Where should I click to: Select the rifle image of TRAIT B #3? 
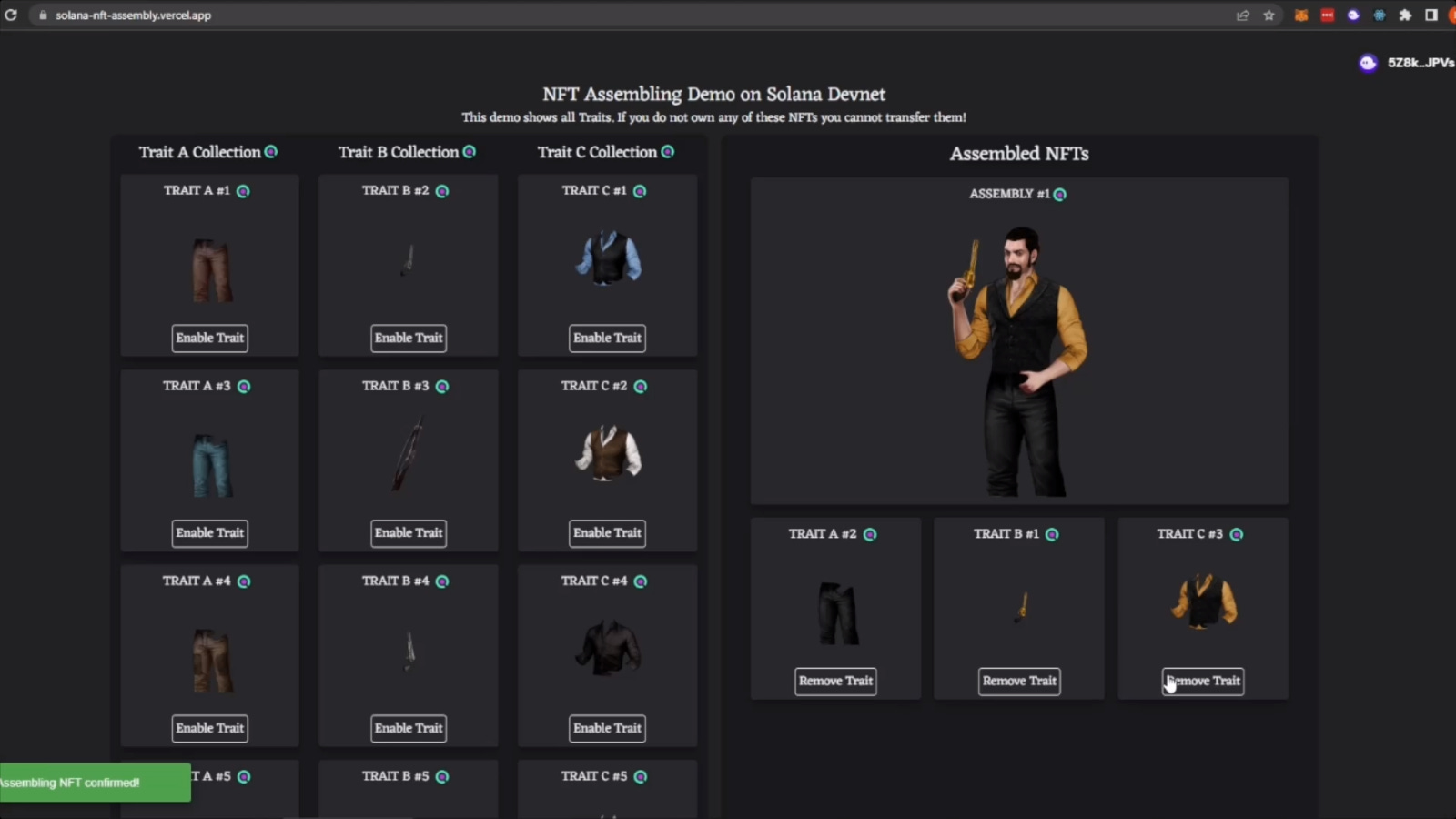click(409, 453)
